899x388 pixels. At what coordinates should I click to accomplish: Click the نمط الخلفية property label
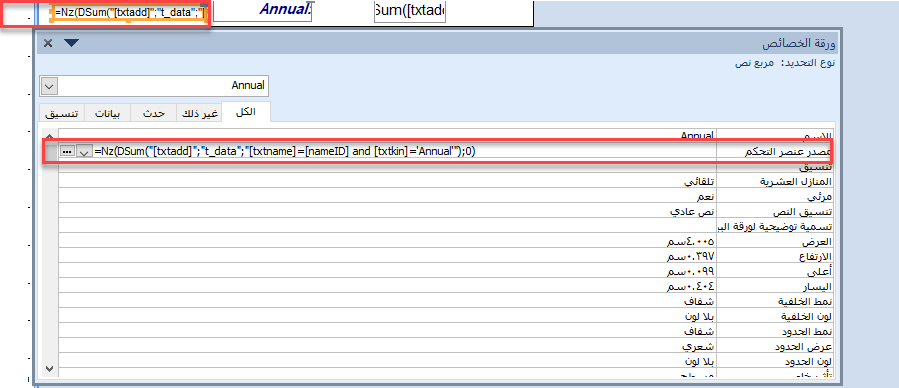[804, 301]
